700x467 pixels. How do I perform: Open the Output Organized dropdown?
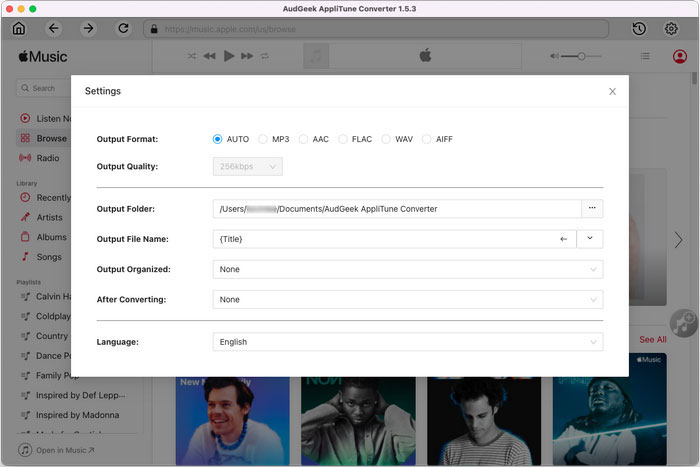[x=408, y=270]
